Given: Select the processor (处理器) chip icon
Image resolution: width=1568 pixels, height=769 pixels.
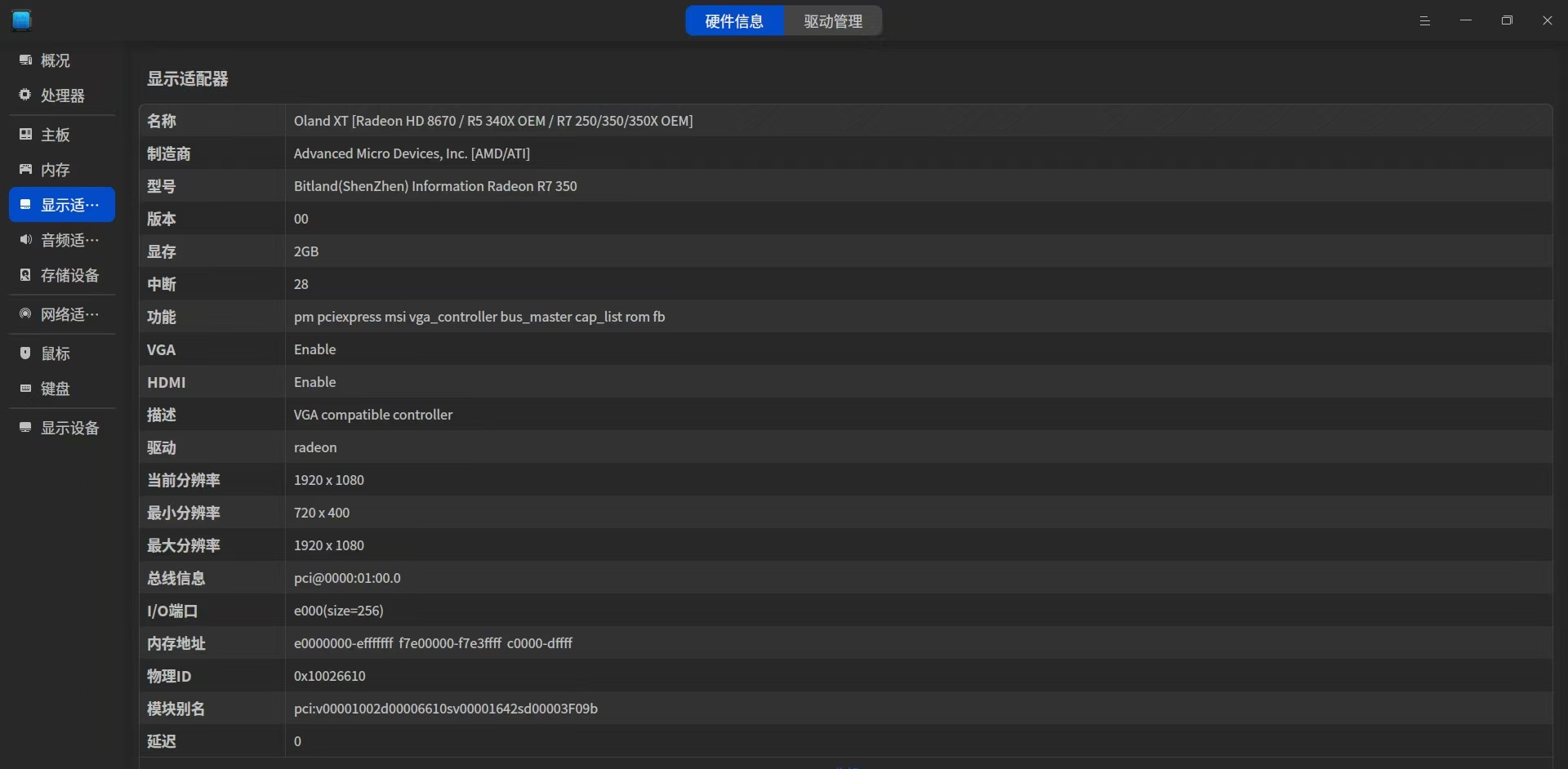Looking at the screenshot, I should tap(25, 96).
